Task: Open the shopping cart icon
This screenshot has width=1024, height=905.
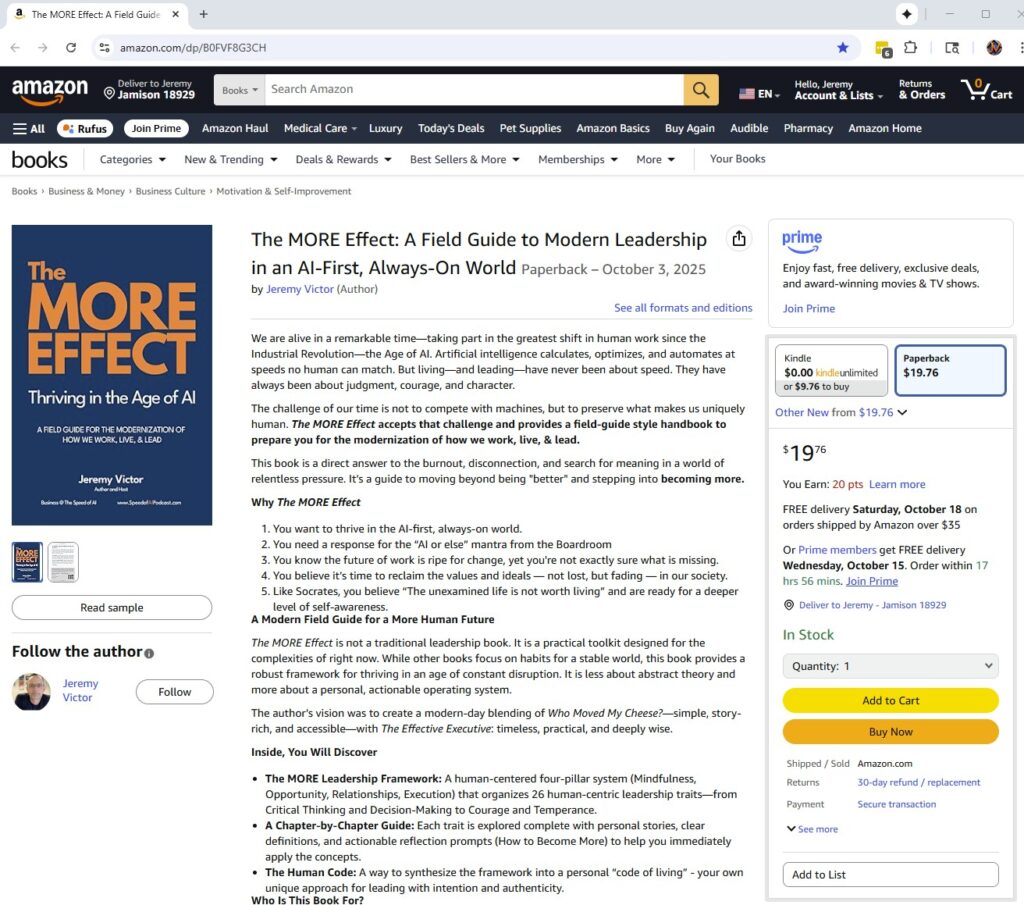Action: (x=986, y=90)
